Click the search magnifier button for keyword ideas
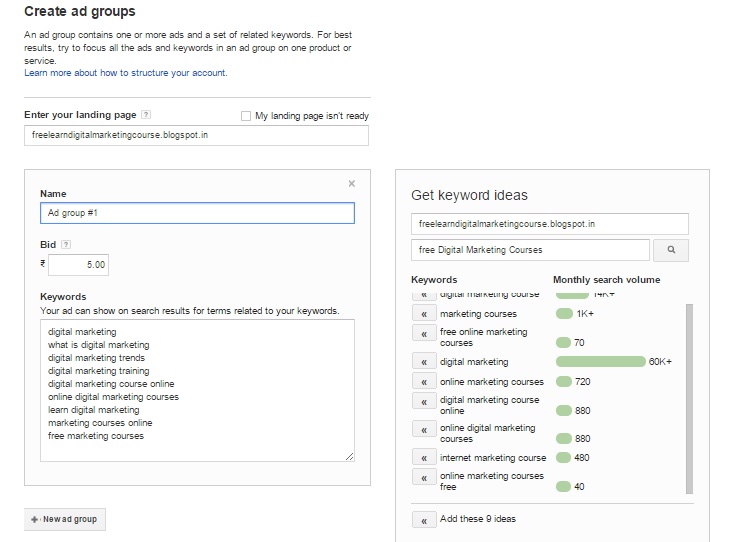 click(672, 250)
